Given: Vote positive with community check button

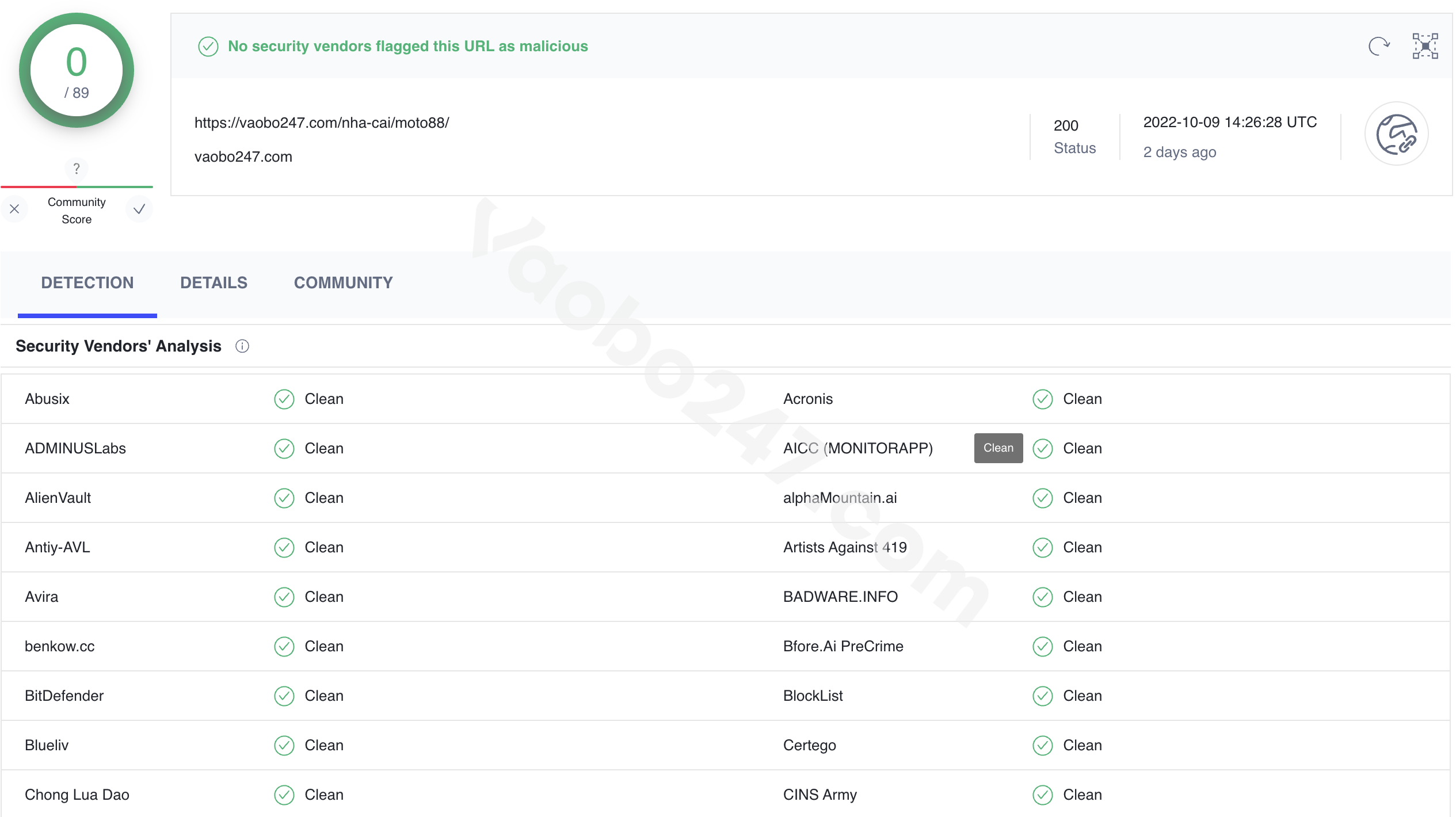Looking at the screenshot, I should (x=139, y=209).
